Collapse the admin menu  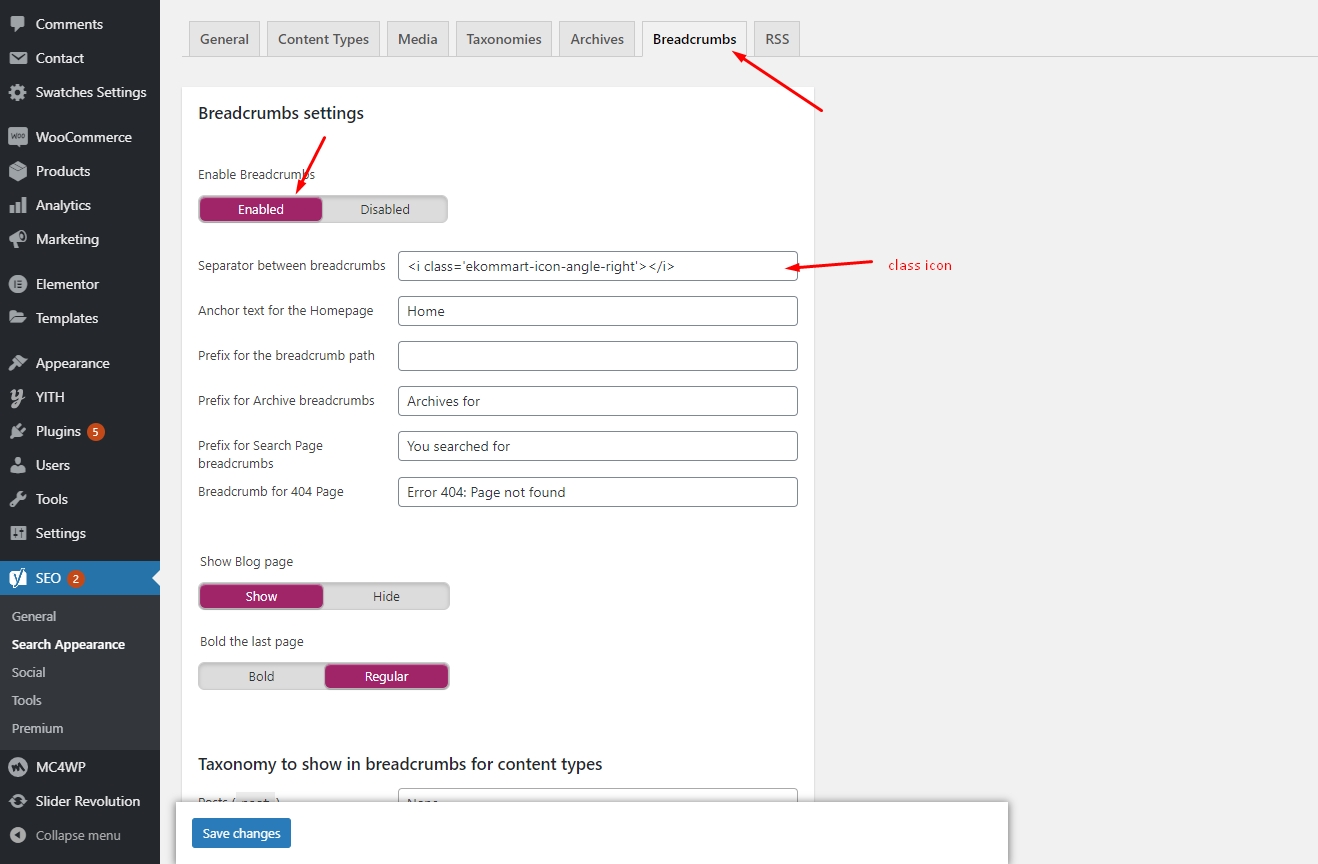click(x=66, y=835)
